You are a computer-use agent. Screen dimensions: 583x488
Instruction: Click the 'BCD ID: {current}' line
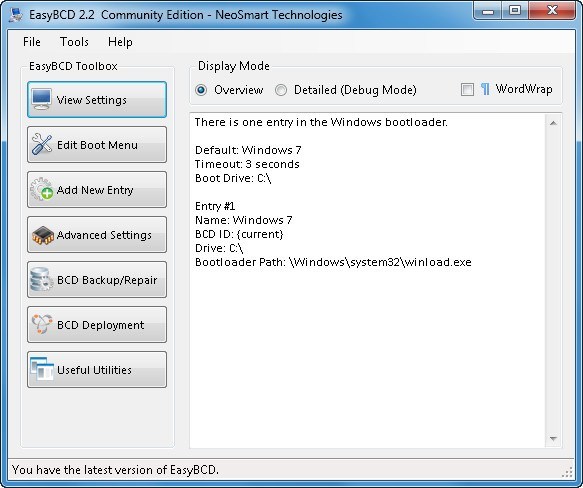[x=239, y=234]
